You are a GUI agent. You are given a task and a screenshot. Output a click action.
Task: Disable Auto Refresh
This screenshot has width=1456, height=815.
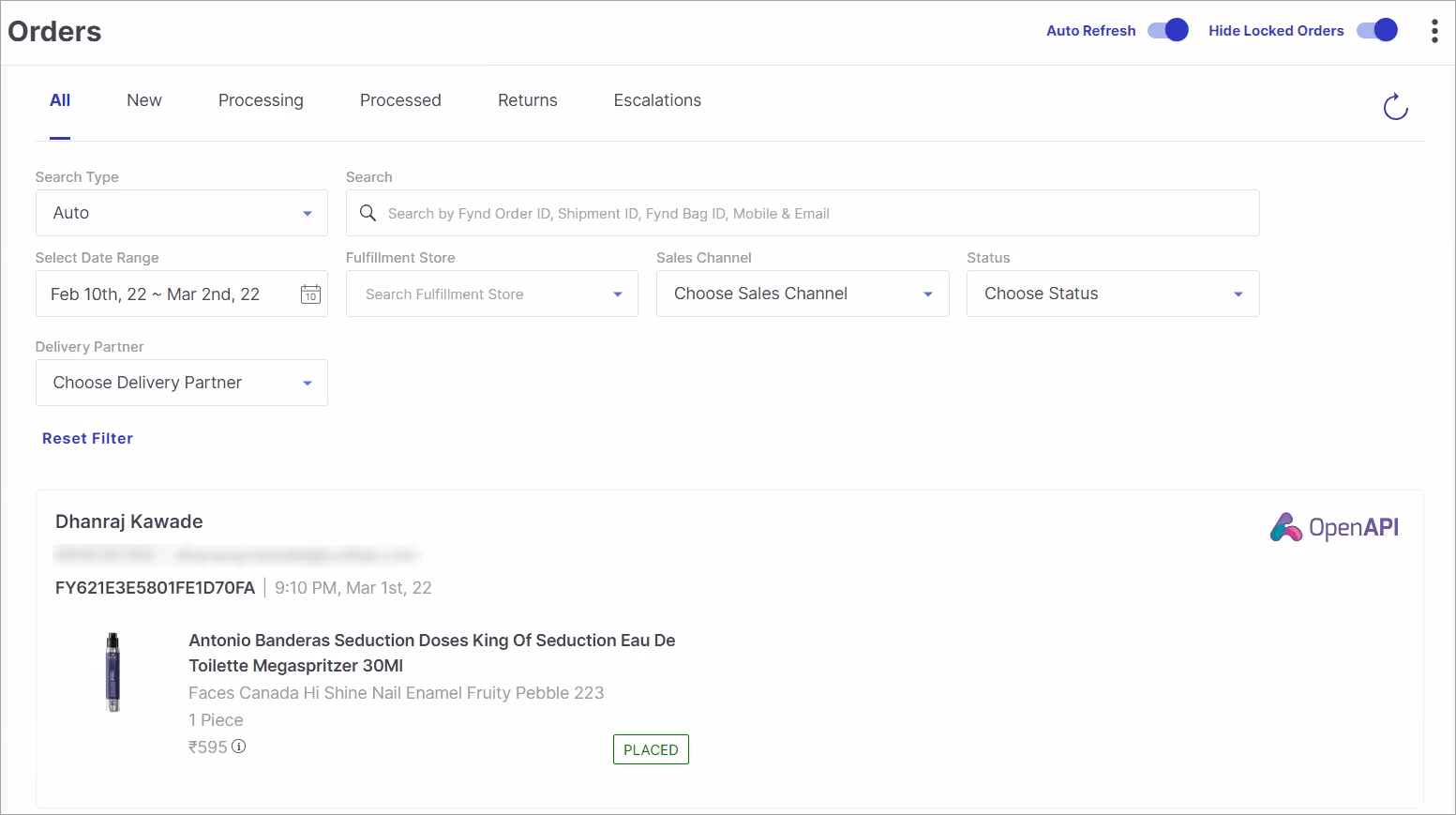[x=1167, y=30]
